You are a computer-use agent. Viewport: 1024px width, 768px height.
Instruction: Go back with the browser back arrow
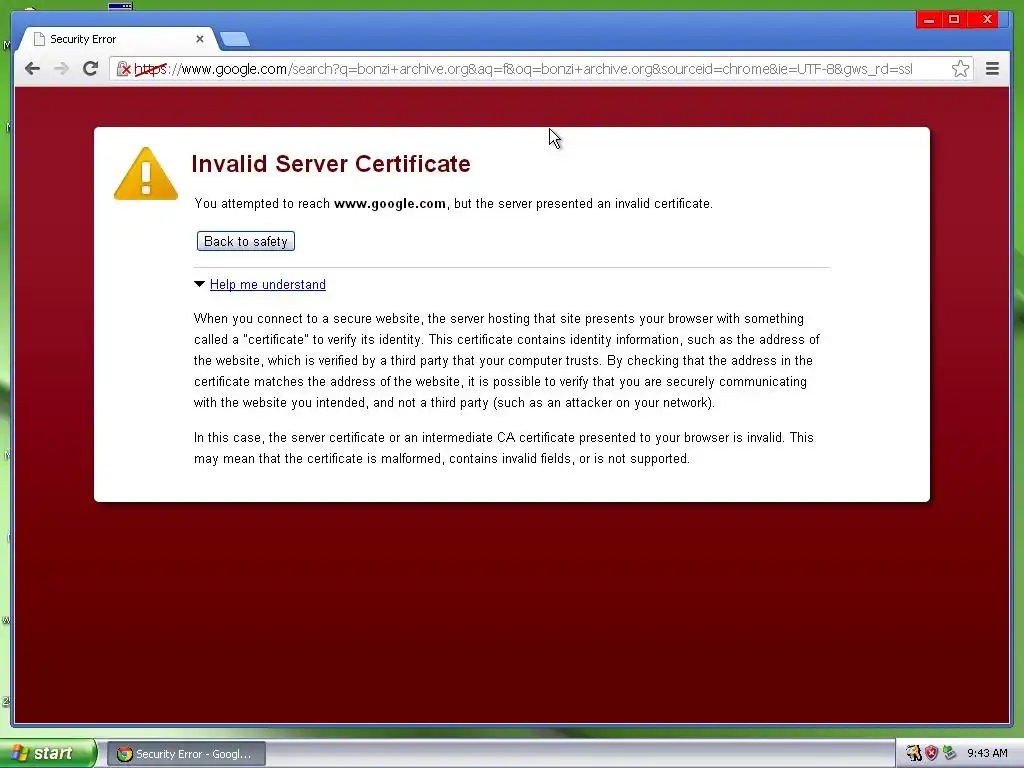coord(32,69)
